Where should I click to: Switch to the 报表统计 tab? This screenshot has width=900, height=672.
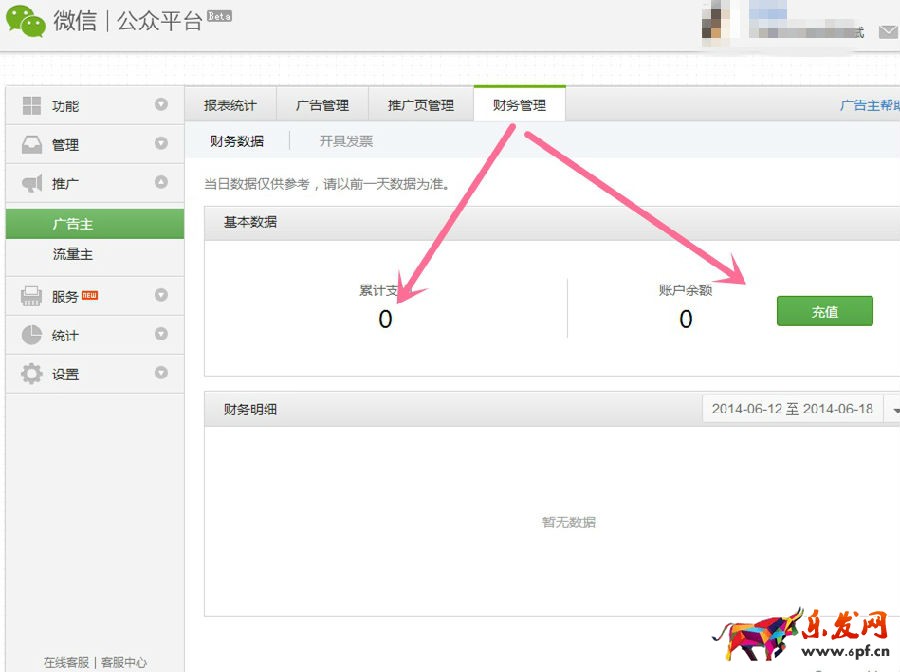point(230,105)
